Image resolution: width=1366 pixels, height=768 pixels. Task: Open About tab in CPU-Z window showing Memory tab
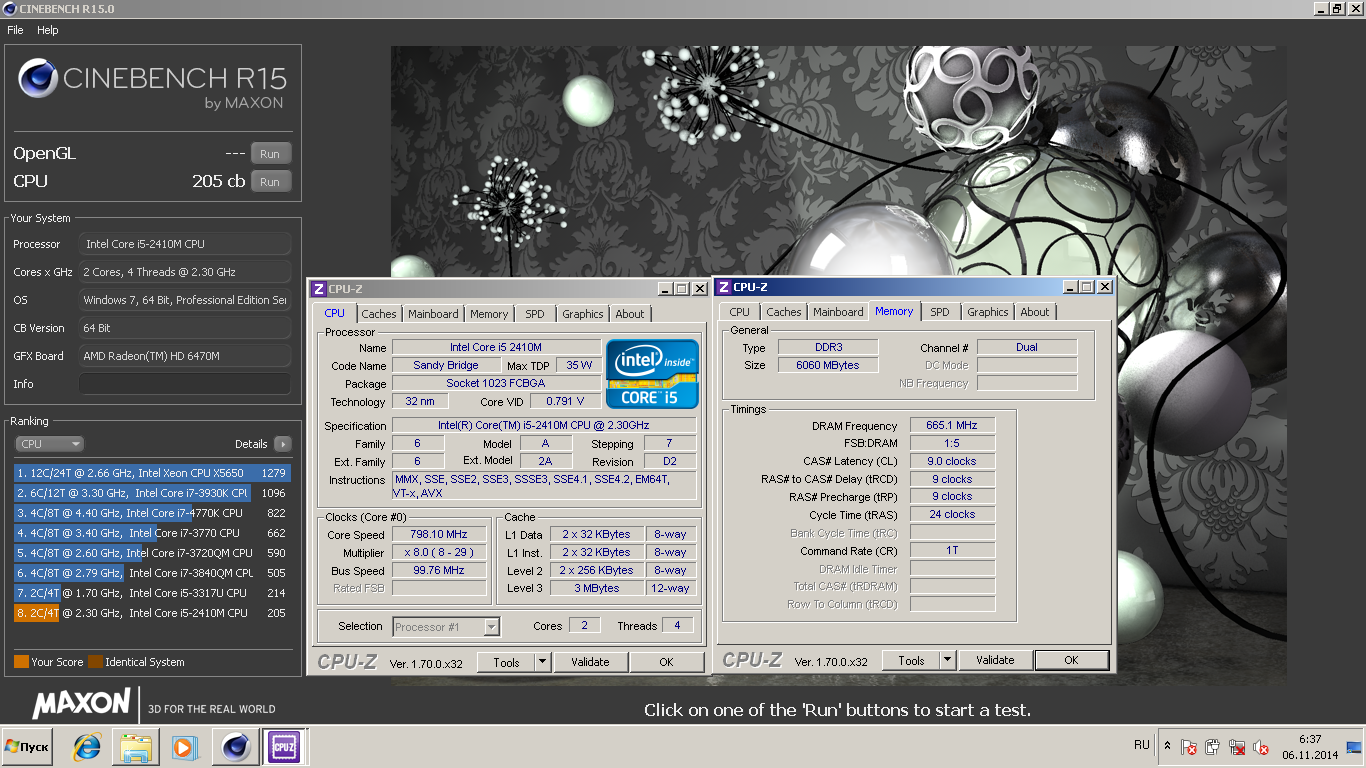(x=1035, y=312)
